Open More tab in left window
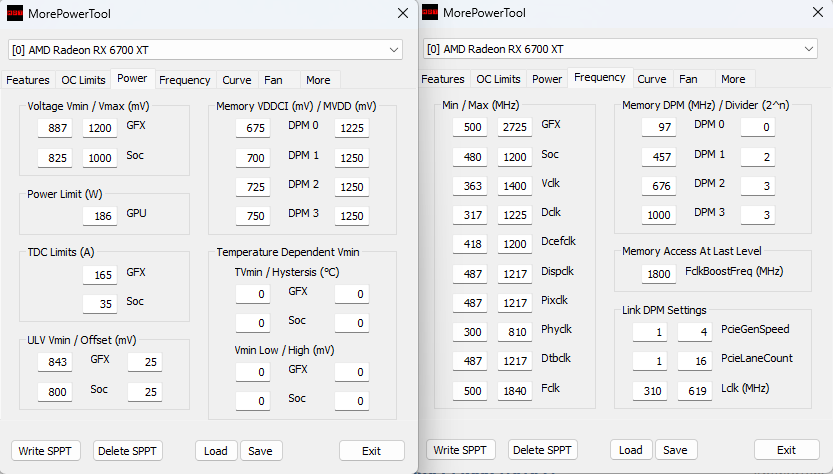 (x=318, y=80)
